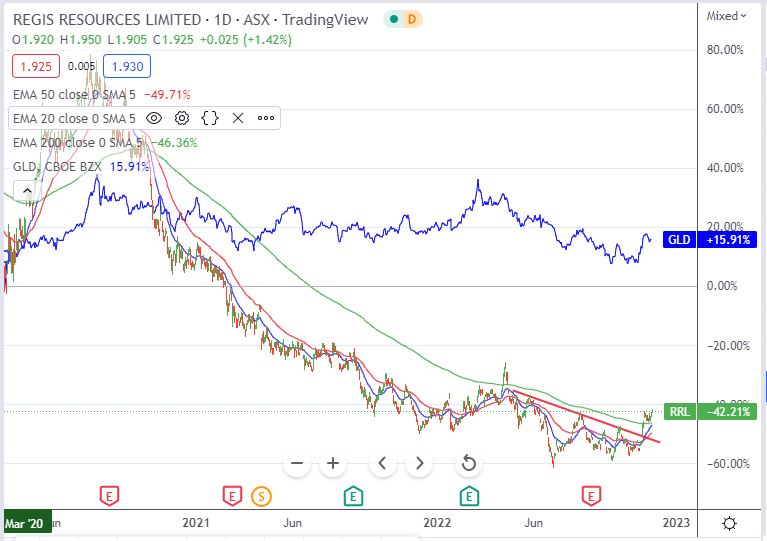
Task: Collapse the indicator legend with arrow
Action: coord(27,191)
